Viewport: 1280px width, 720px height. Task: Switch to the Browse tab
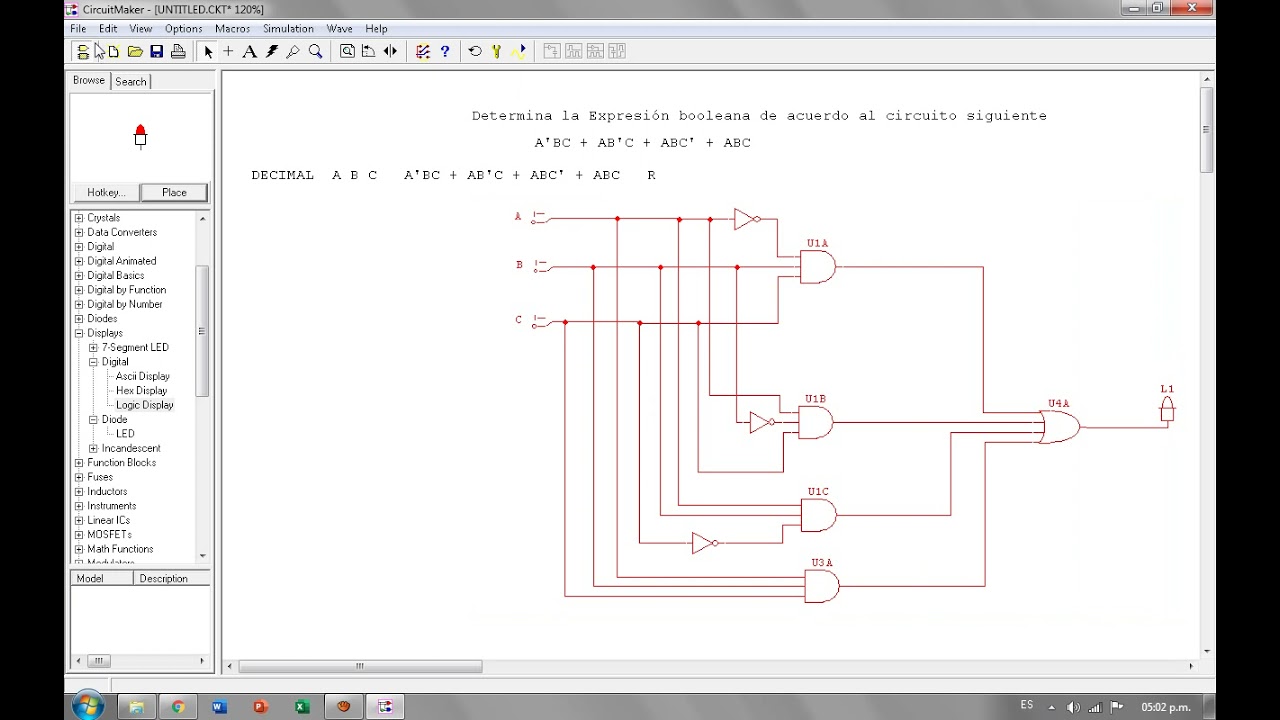pos(89,80)
